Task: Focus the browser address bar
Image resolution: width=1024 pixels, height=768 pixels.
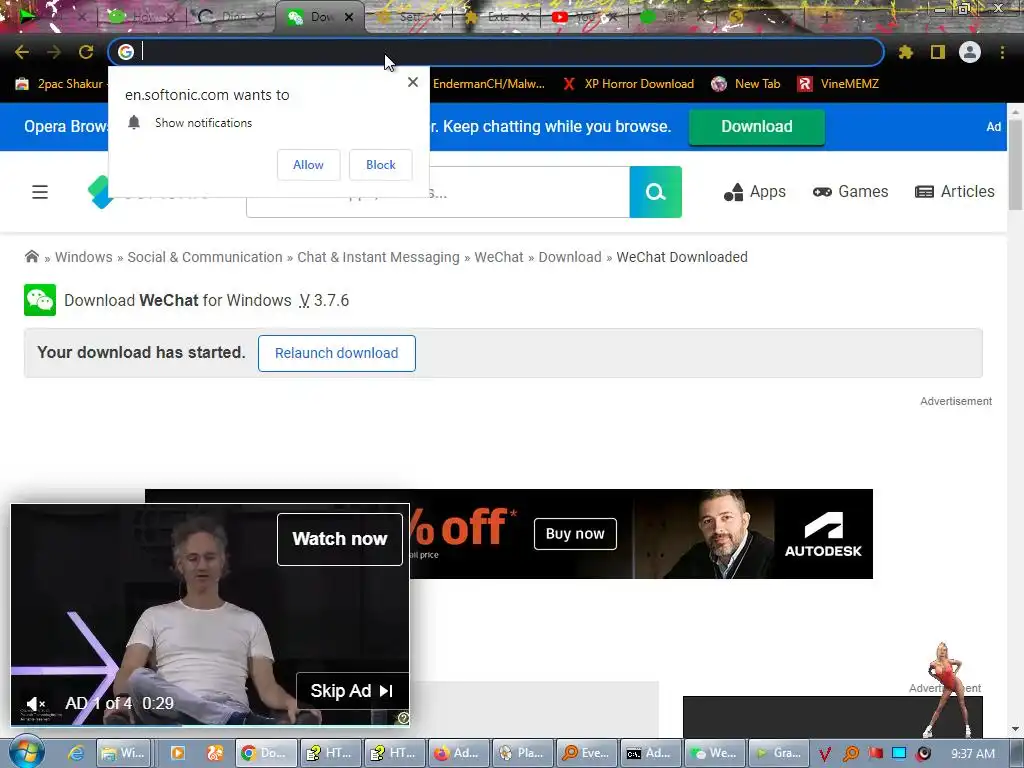Action: pos(496,52)
